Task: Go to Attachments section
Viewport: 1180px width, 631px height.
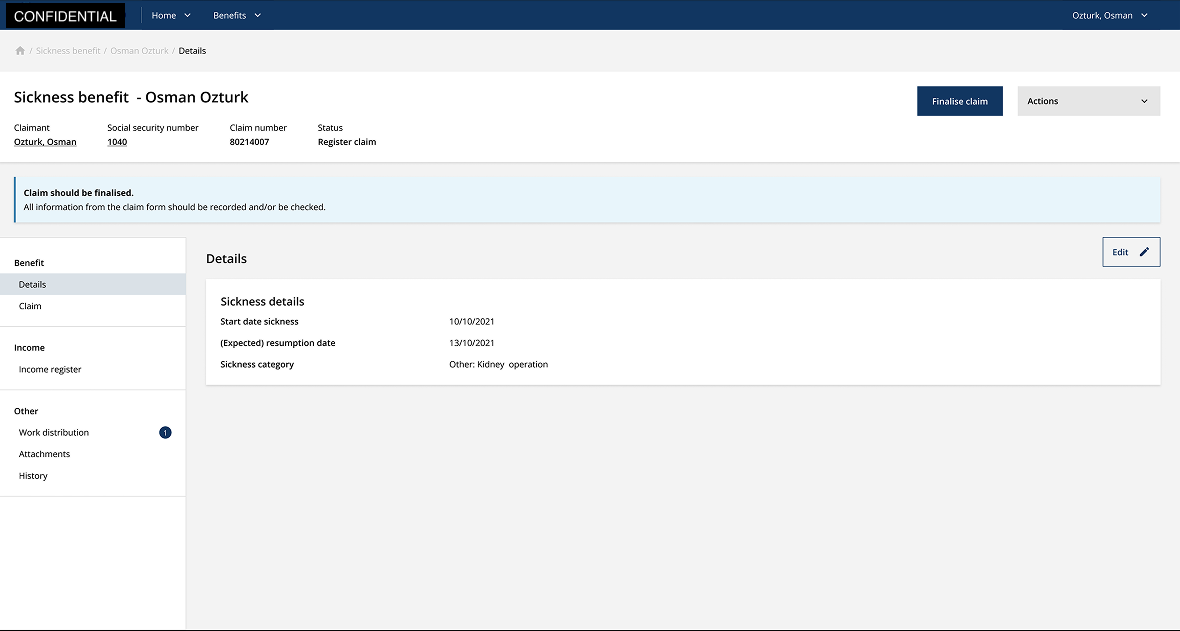Action: [44, 454]
